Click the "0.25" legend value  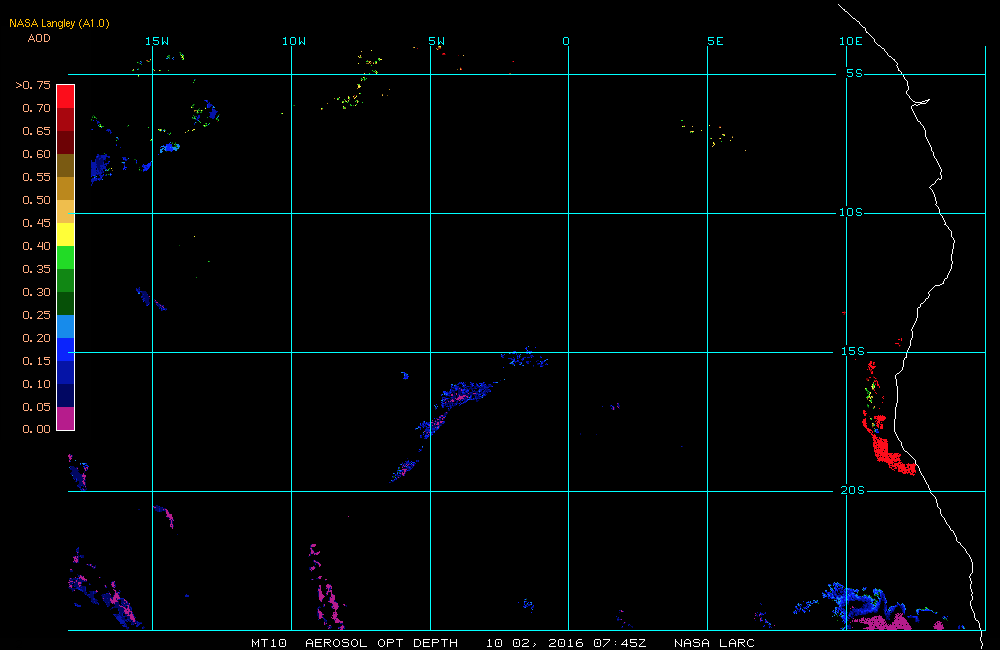(x=36, y=315)
